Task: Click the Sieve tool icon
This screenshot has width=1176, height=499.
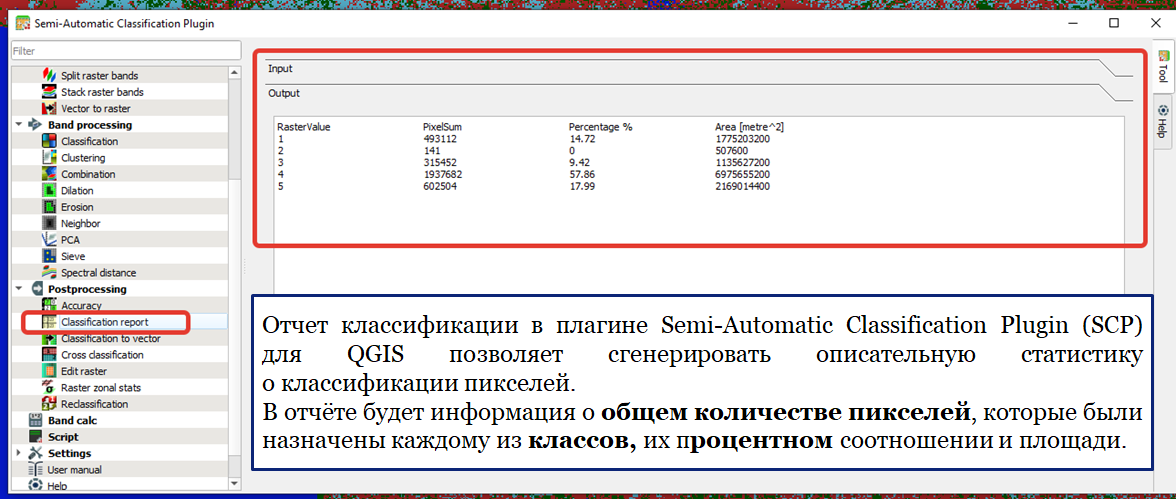Action: tap(49, 257)
